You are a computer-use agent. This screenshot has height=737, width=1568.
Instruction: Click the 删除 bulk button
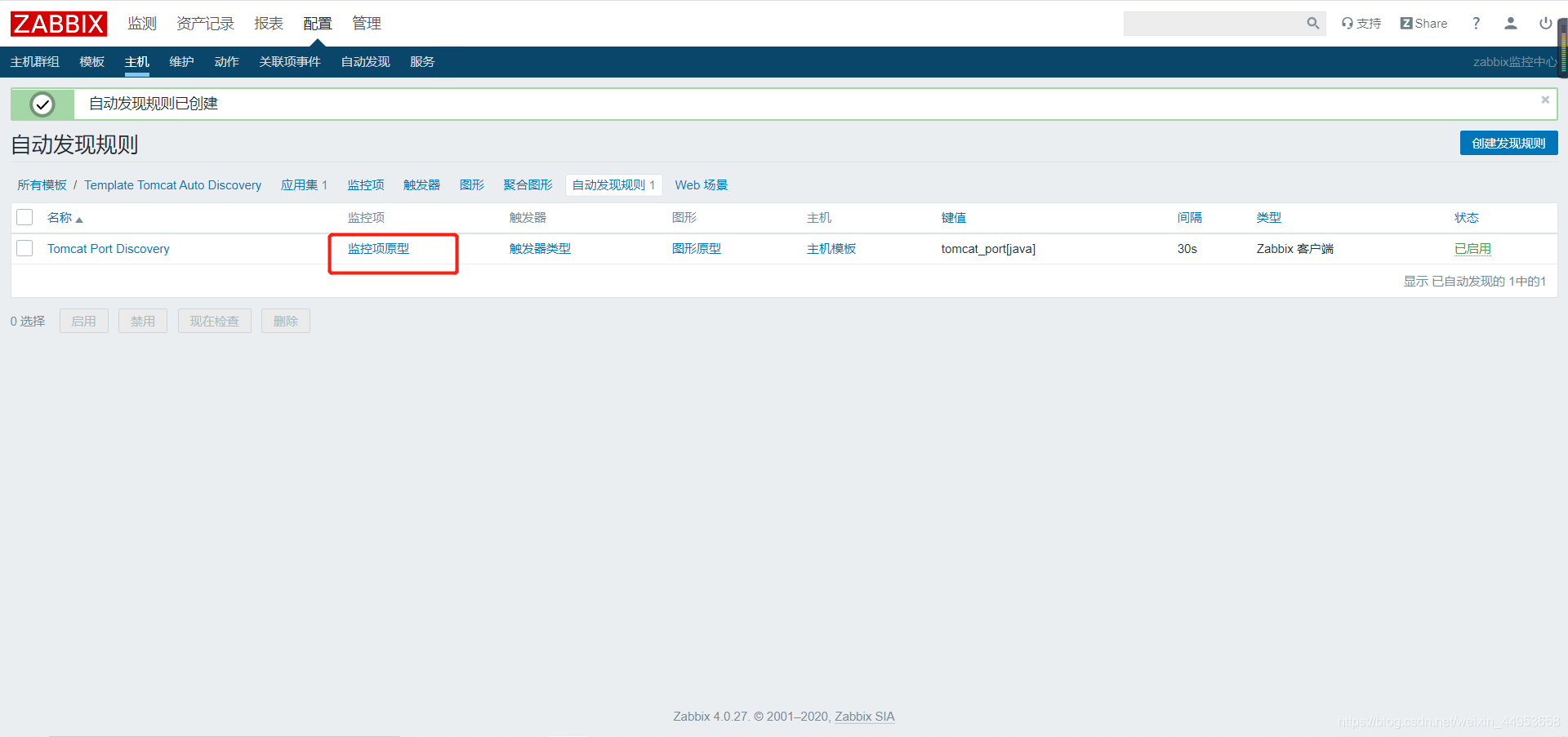pos(286,321)
